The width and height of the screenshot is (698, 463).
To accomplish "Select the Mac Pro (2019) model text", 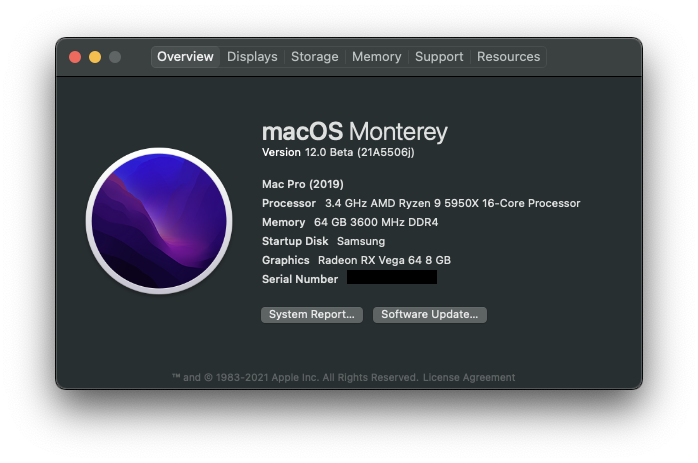I will (302, 184).
